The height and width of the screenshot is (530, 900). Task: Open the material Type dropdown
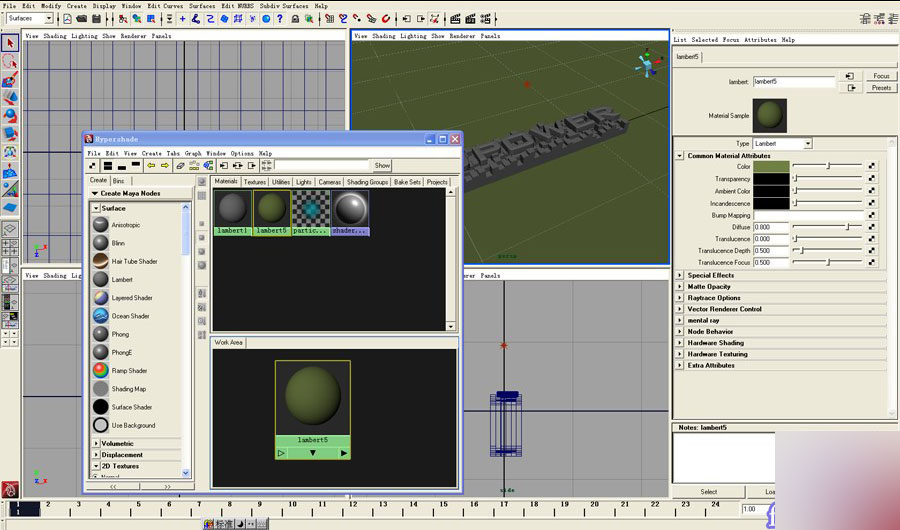782,144
